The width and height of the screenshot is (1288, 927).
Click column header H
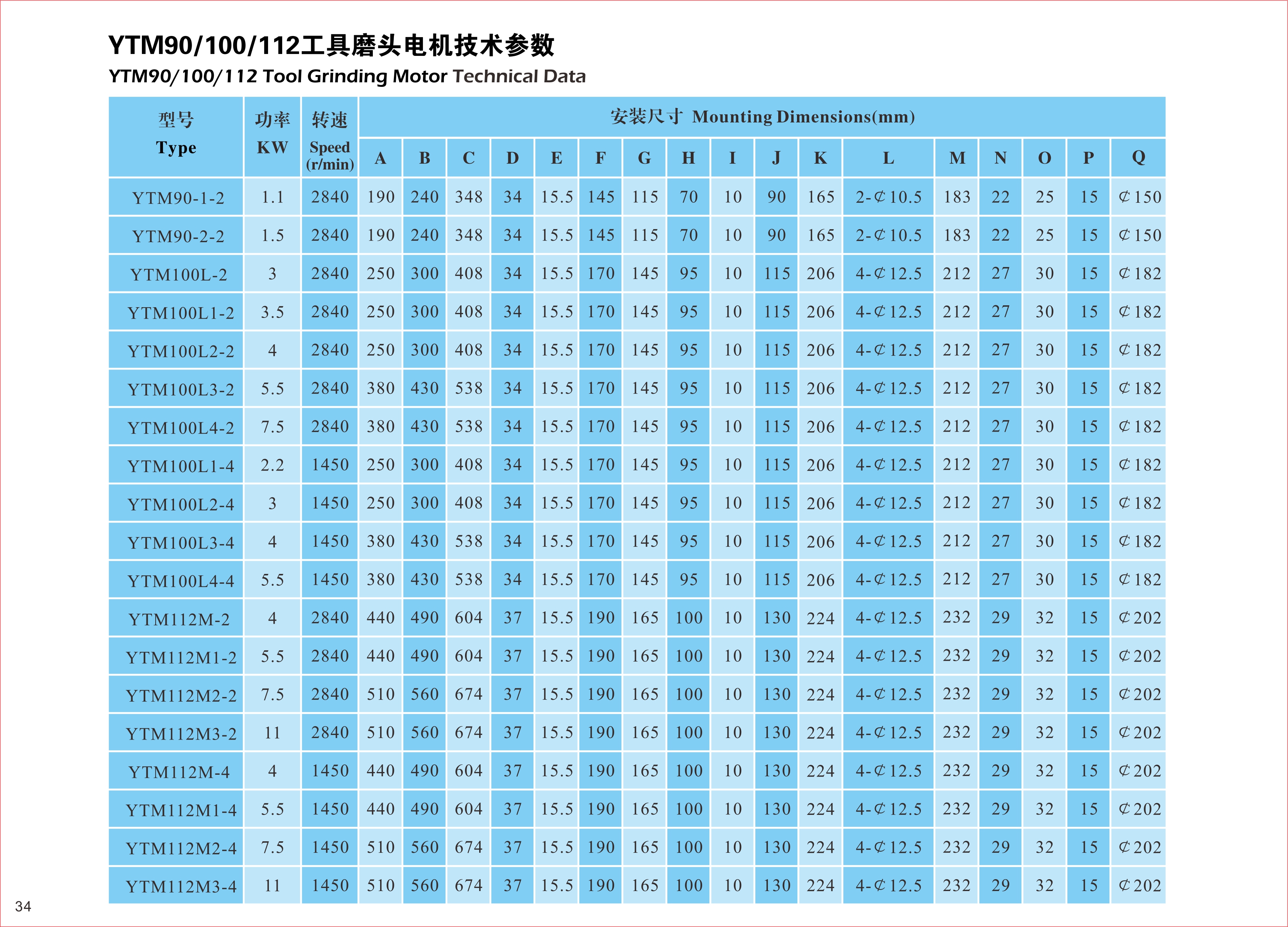(689, 158)
